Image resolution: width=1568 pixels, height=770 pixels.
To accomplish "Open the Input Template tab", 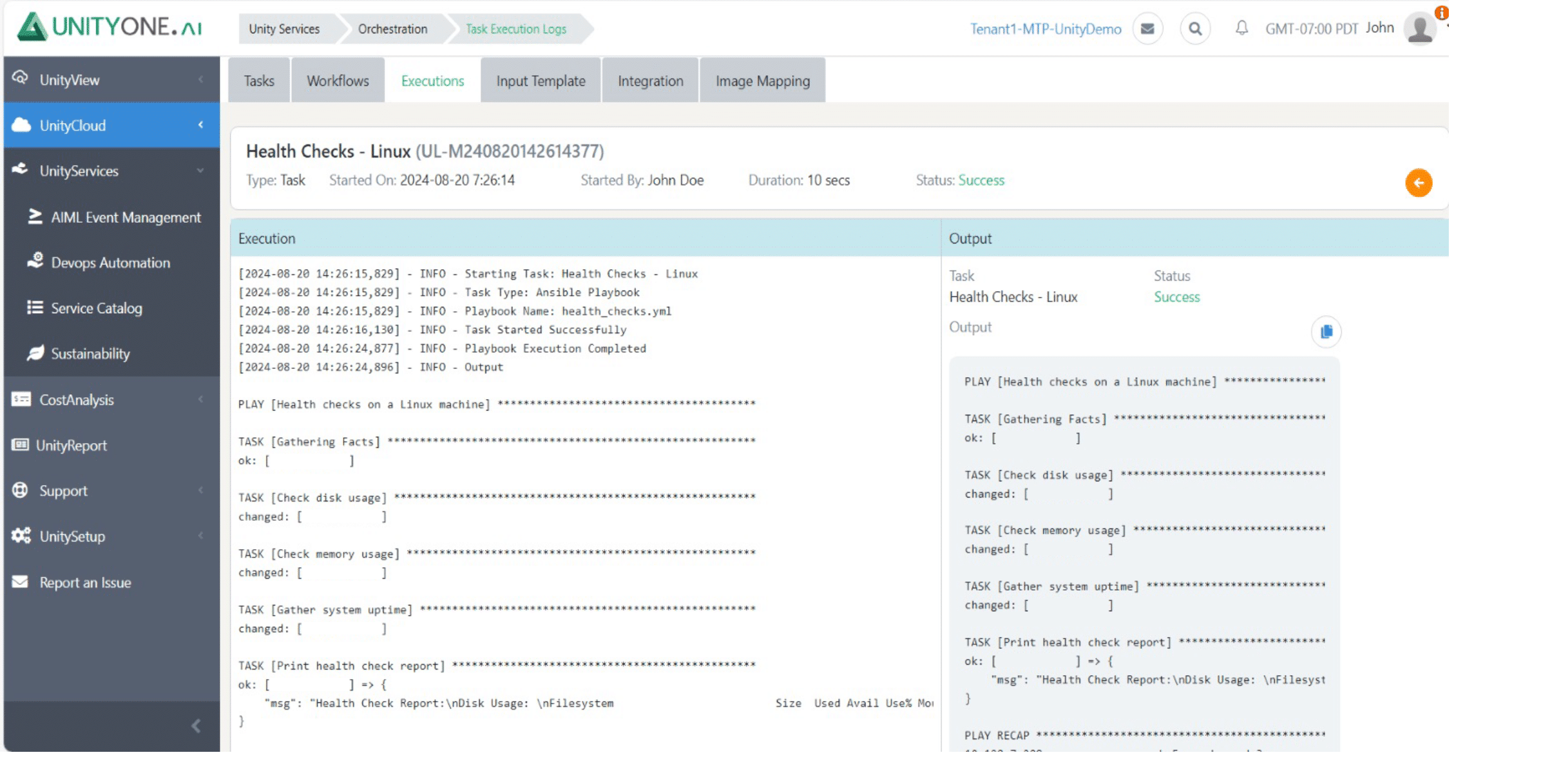I will (541, 80).
